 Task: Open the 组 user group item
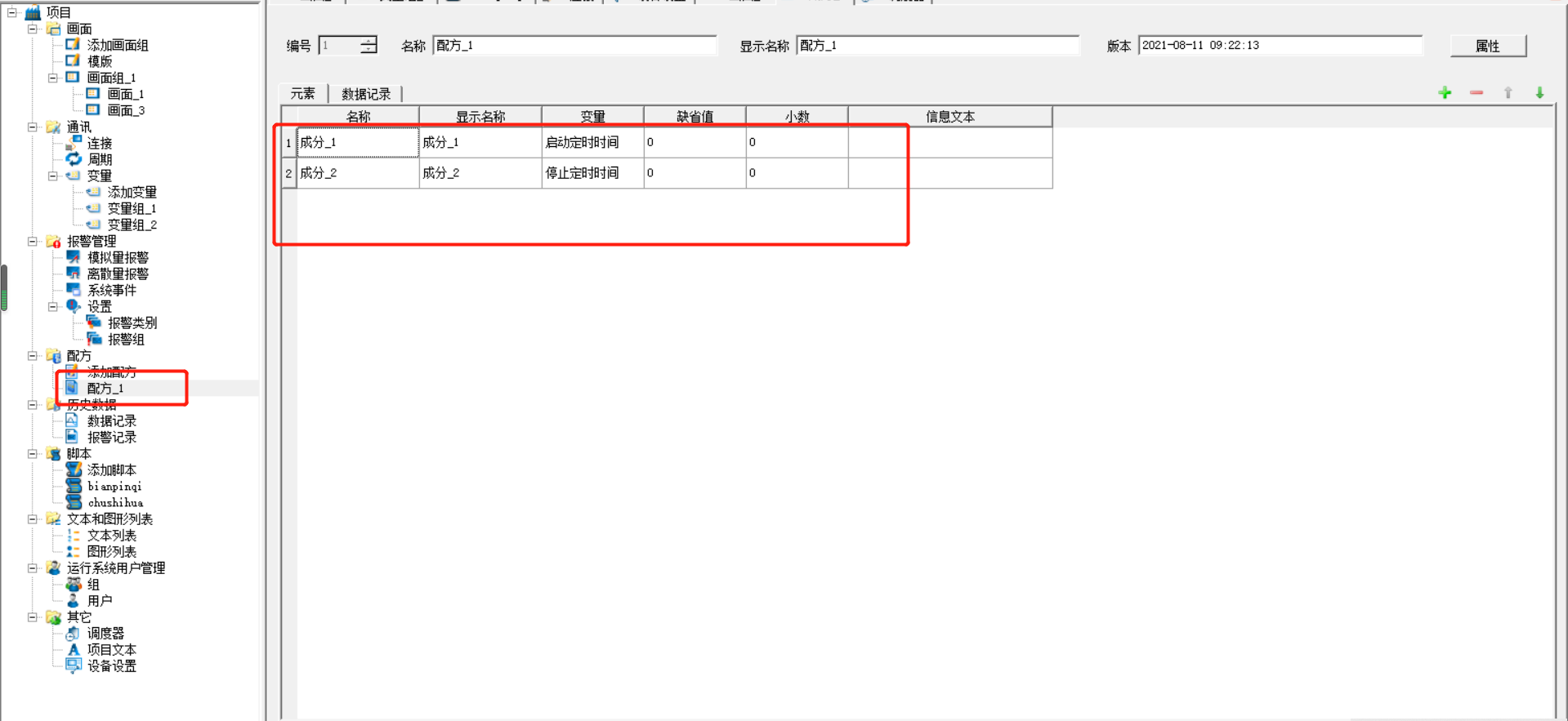[x=93, y=584]
